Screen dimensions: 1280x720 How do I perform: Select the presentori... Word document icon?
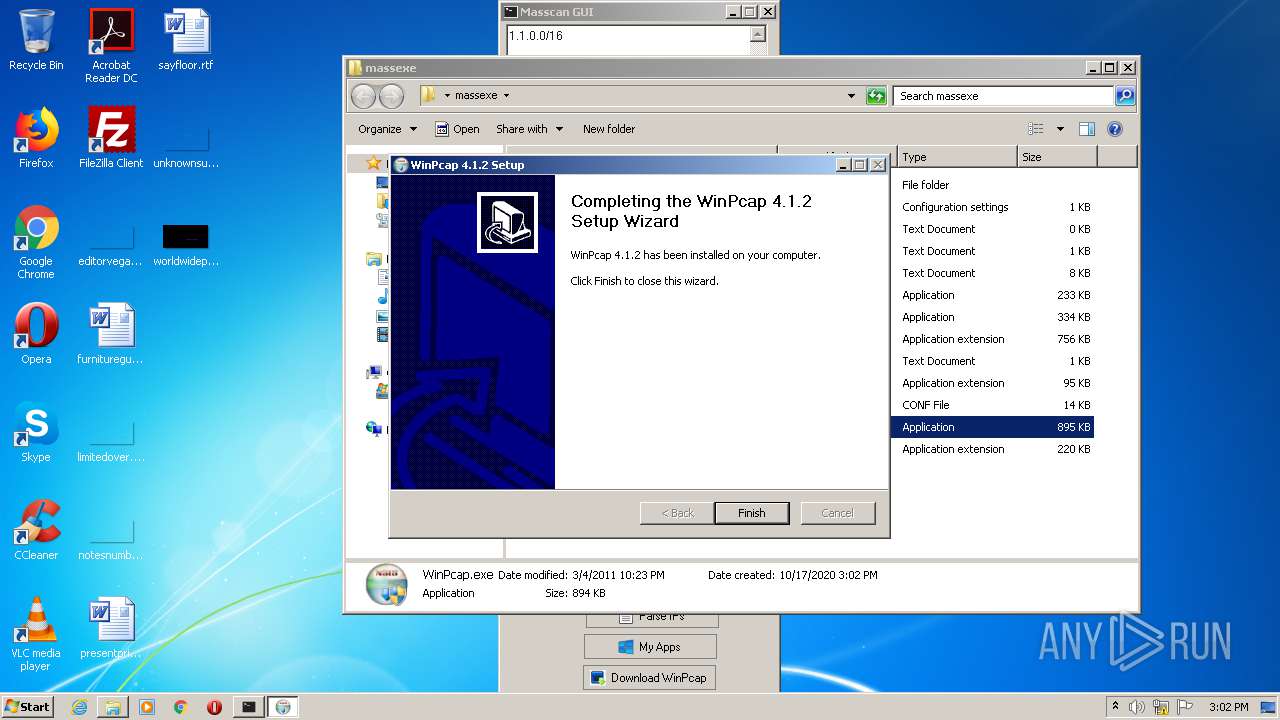tap(111, 628)
